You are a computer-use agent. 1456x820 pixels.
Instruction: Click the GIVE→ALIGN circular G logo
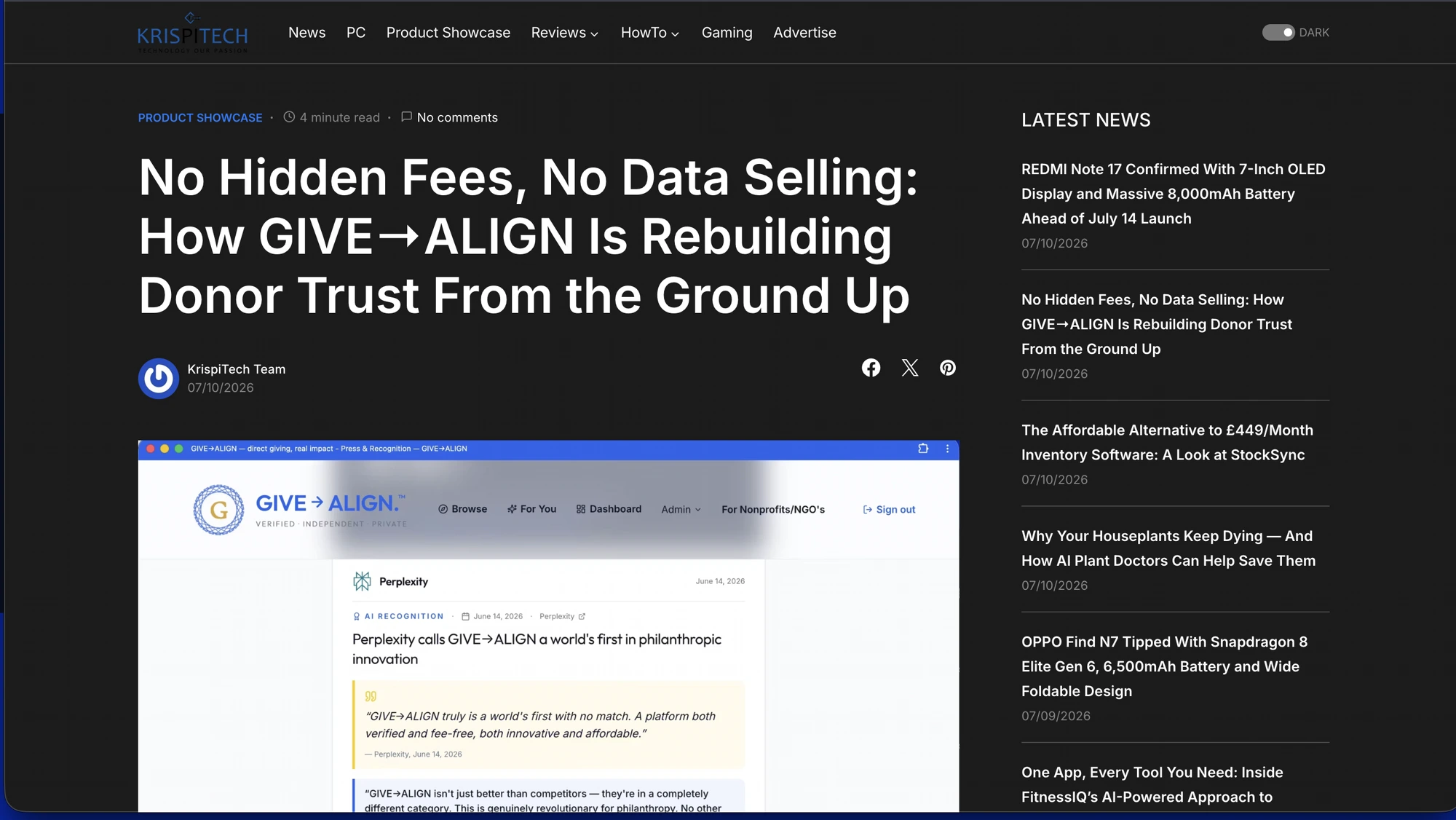click(x=218, y=510)
